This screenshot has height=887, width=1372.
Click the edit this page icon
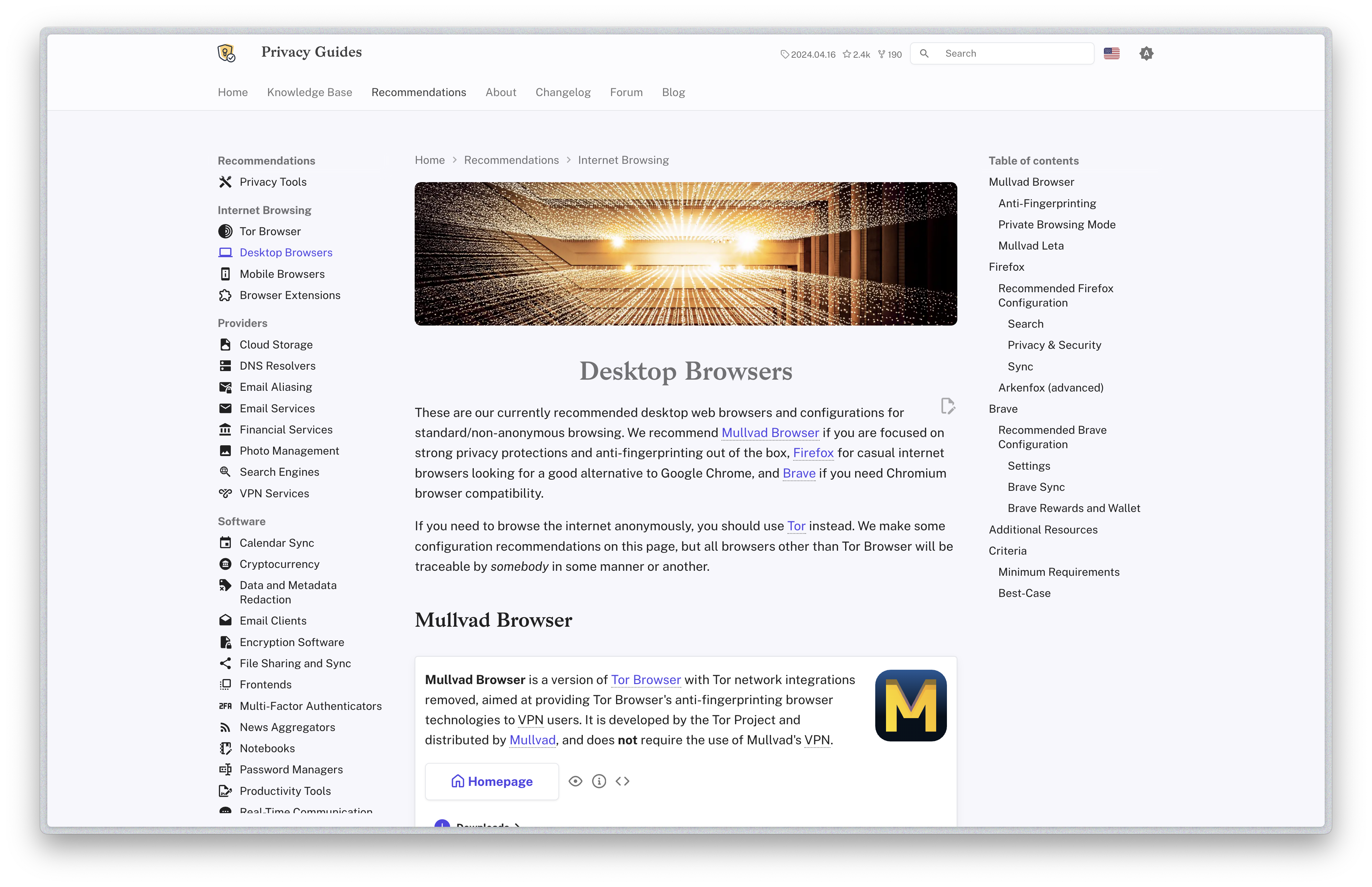(x=948, y=405)
